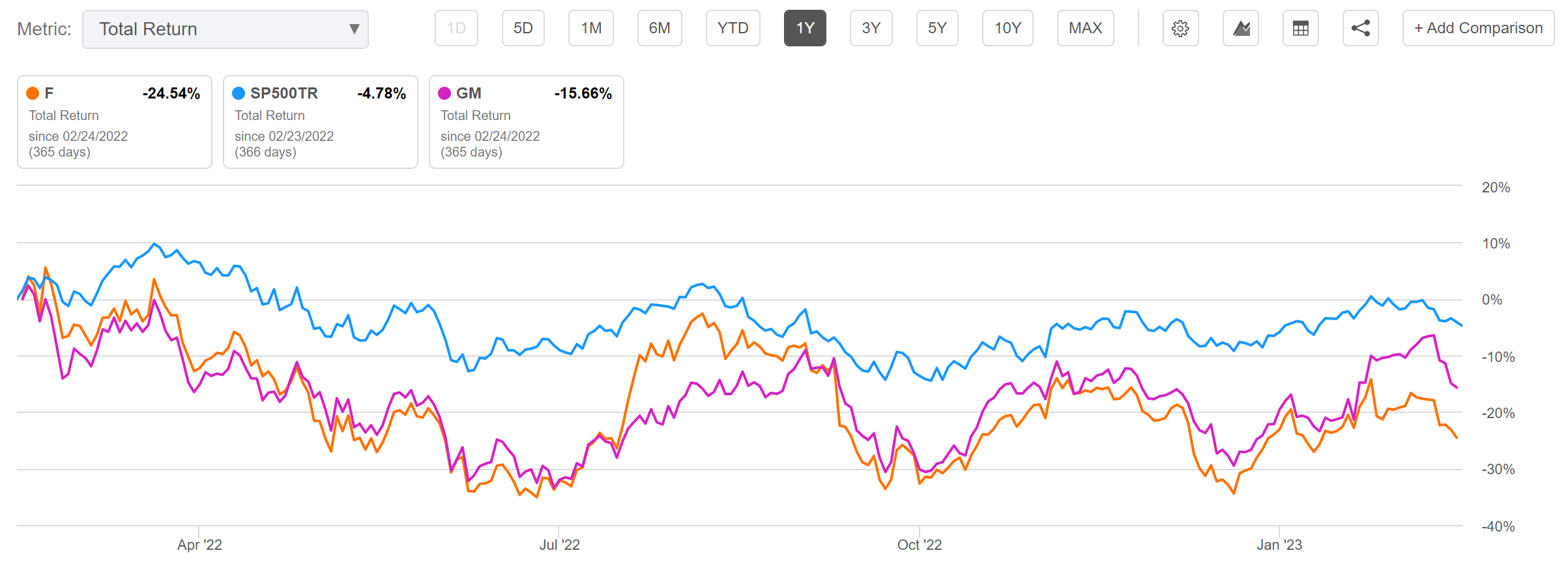Select the 10Y time range

[x=1008, y=28]
